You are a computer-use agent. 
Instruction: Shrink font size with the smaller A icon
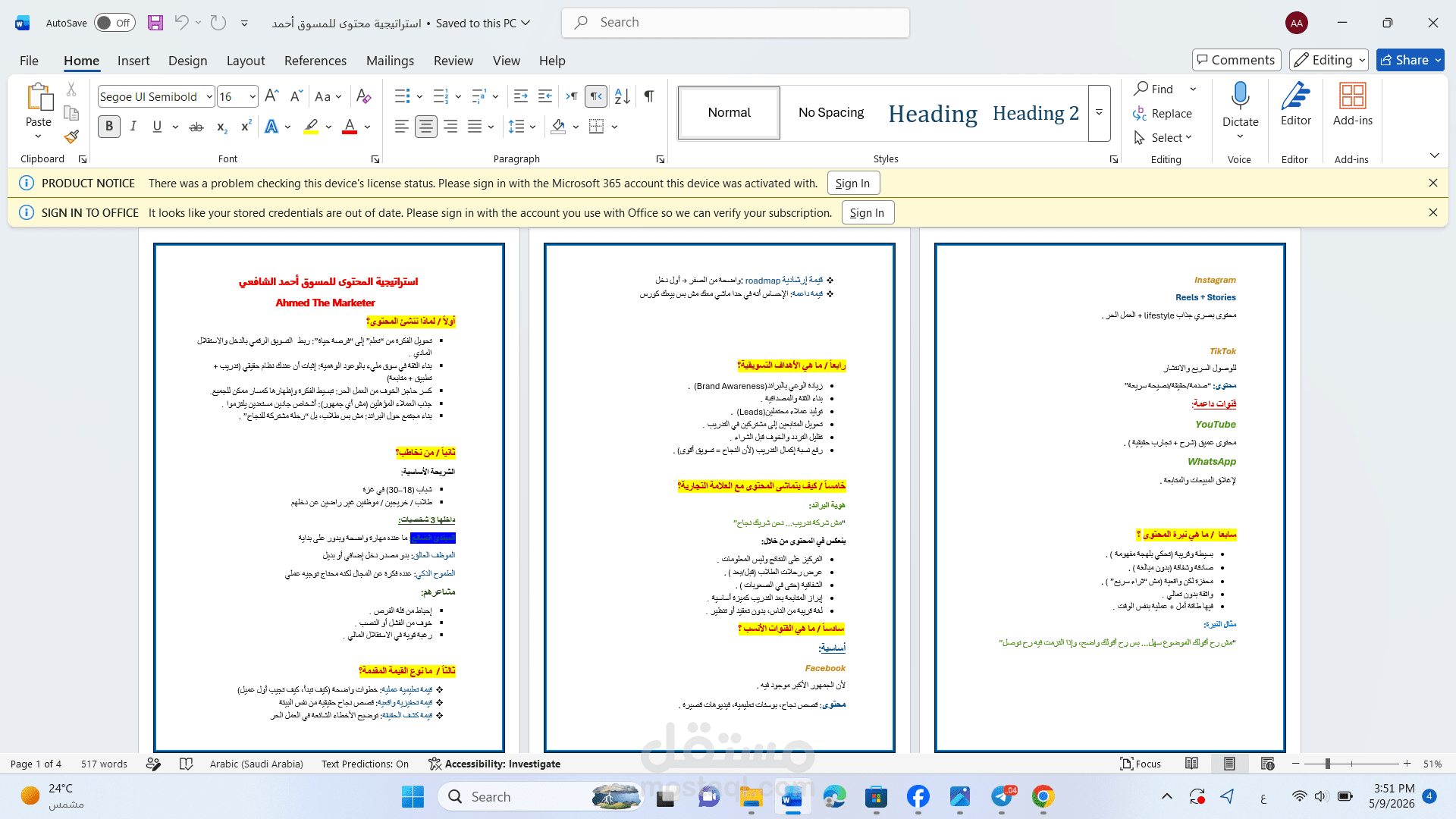click(x=297, y=96)
